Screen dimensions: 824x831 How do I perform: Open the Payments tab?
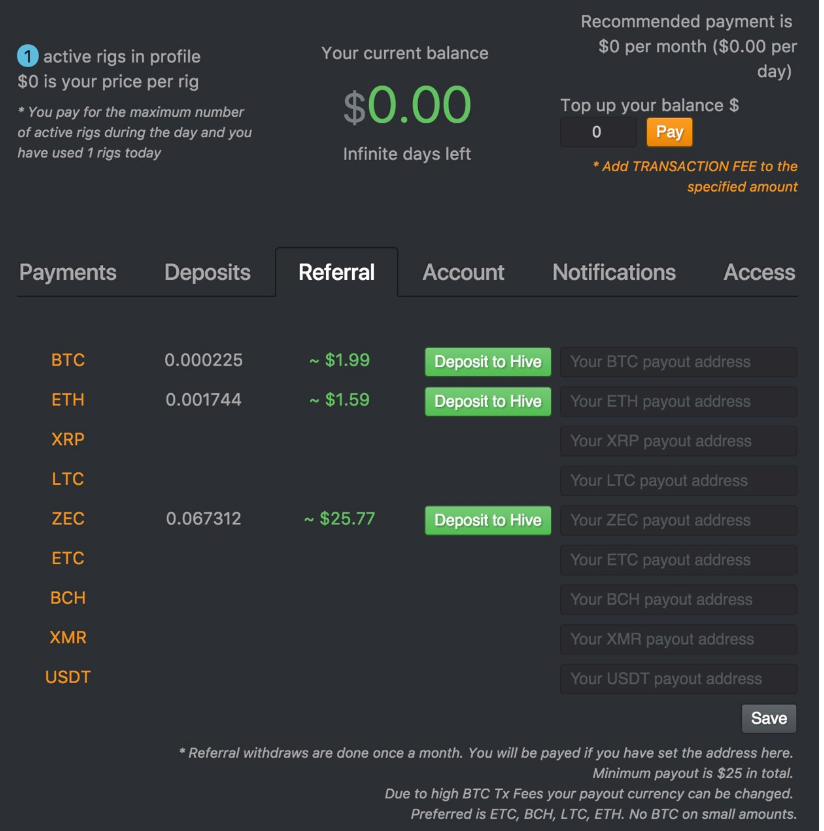(x=68, y=272)
